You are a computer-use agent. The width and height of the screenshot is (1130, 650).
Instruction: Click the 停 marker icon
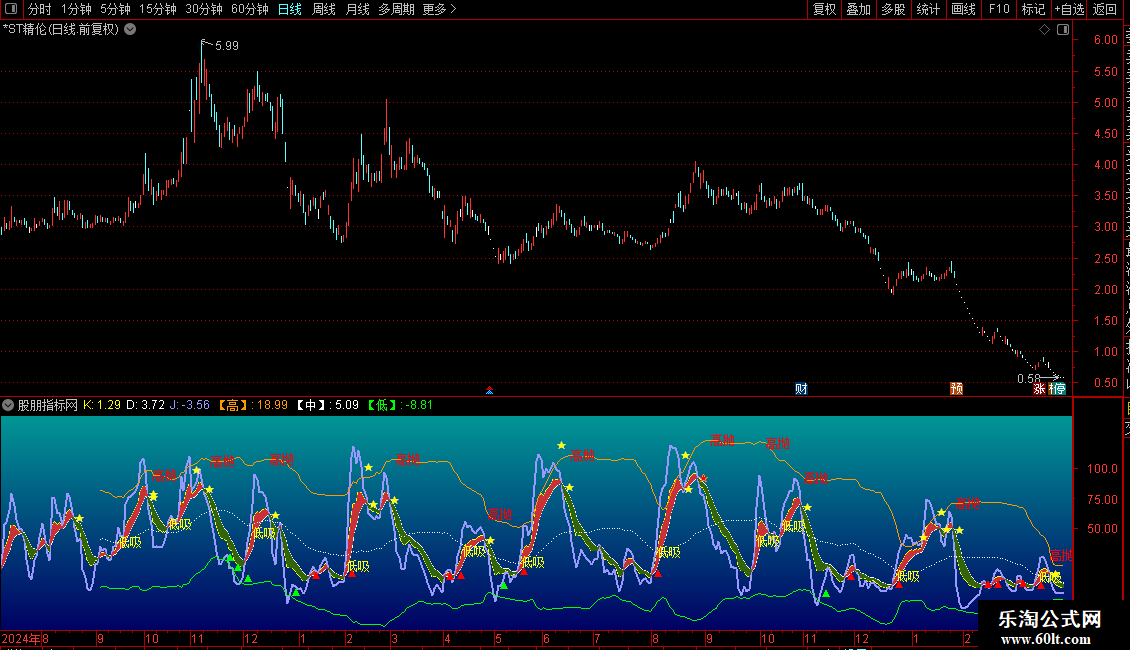(x=1057, y=389)
